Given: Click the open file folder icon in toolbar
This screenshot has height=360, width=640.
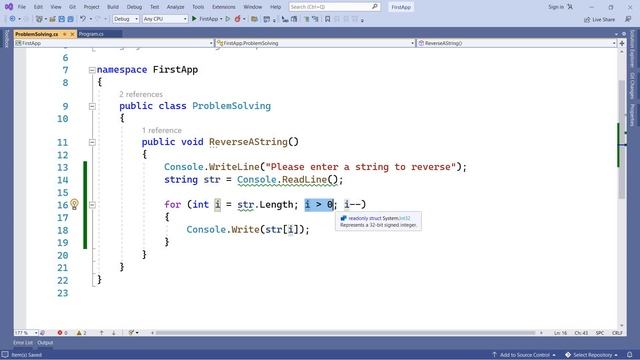Looking at the screenshot, I should pos(53,19).
